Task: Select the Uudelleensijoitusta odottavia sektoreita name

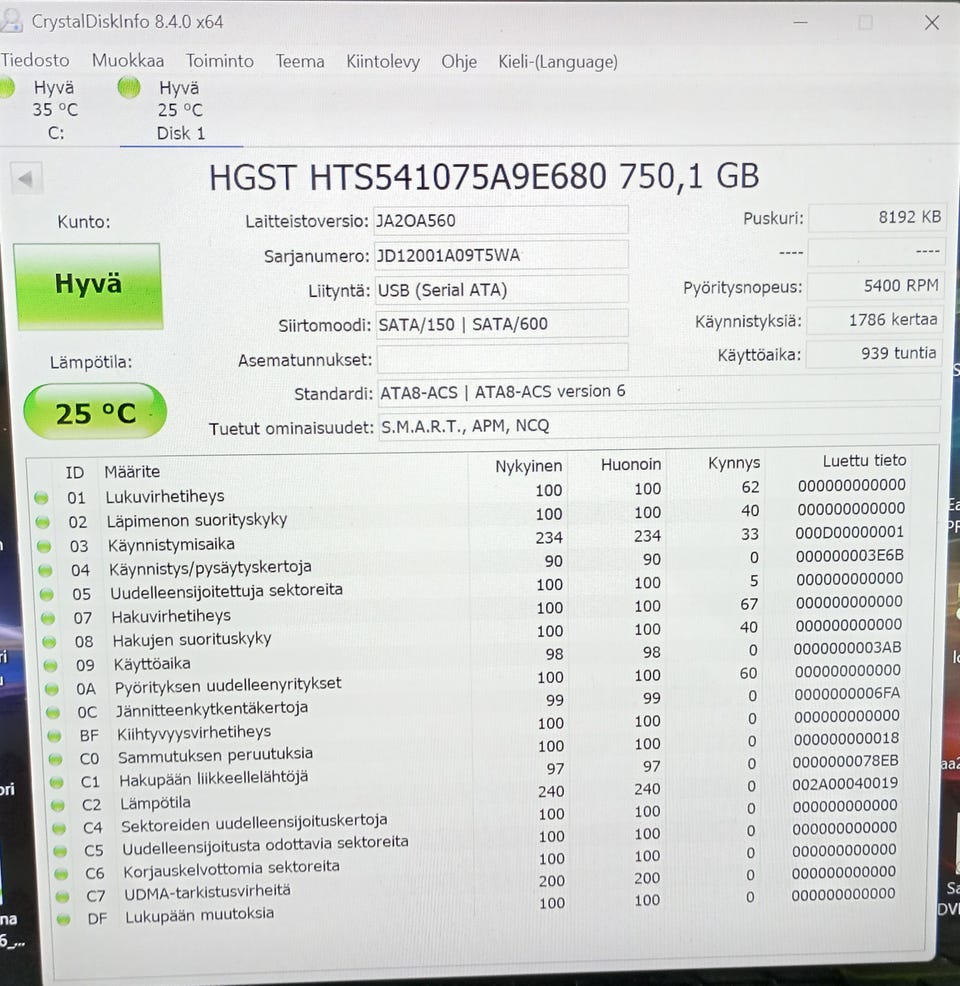Action: pos(265,846)
